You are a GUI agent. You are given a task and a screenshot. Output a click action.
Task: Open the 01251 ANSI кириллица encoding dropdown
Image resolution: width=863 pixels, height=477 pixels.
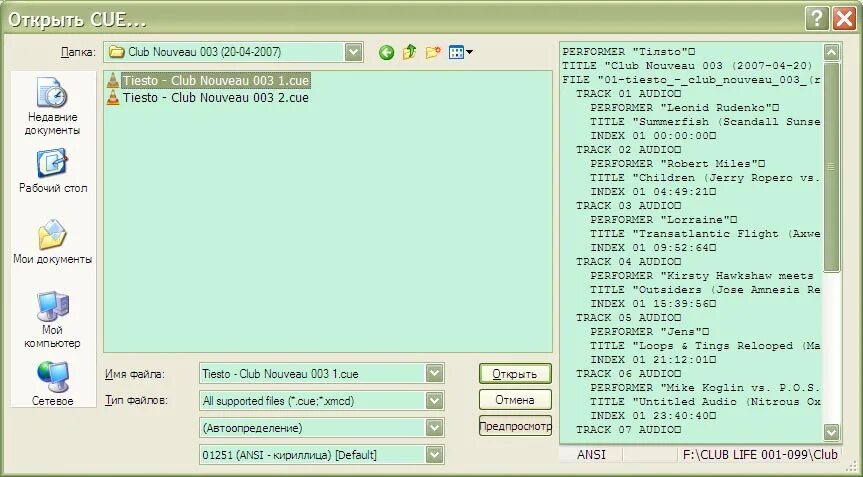click(434, 455)
